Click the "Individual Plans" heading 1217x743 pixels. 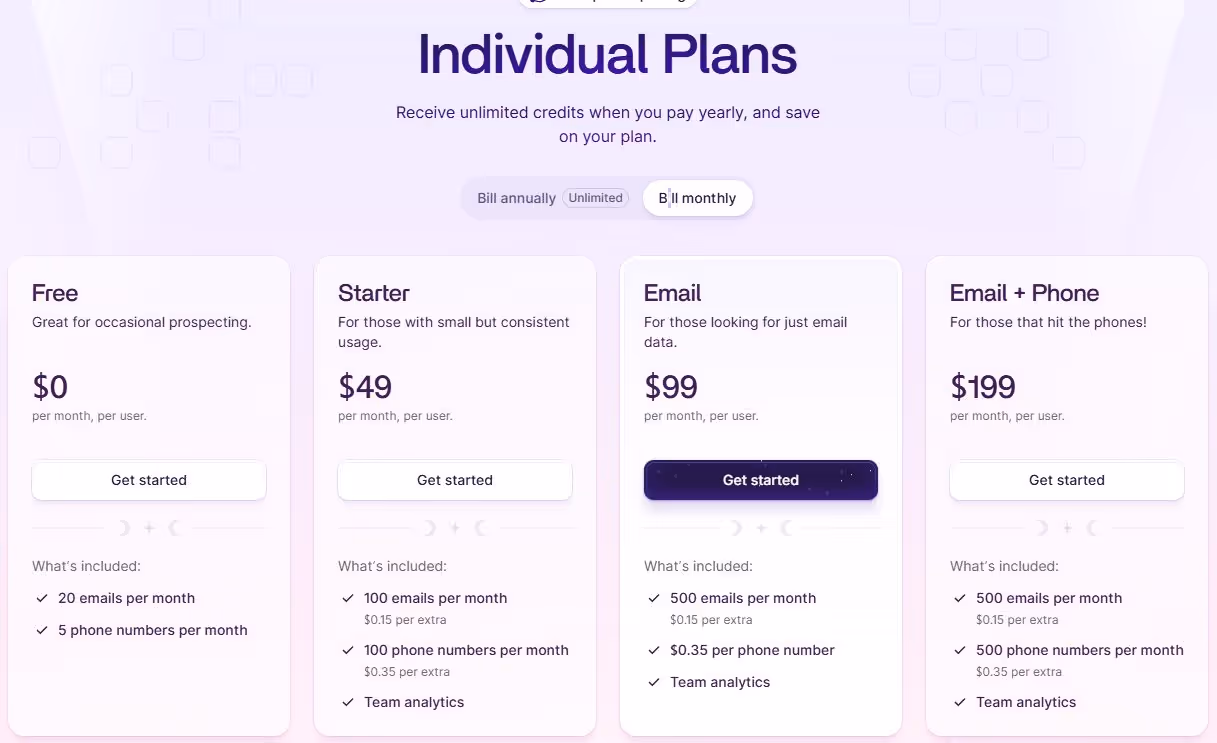(x=607, y=56)
